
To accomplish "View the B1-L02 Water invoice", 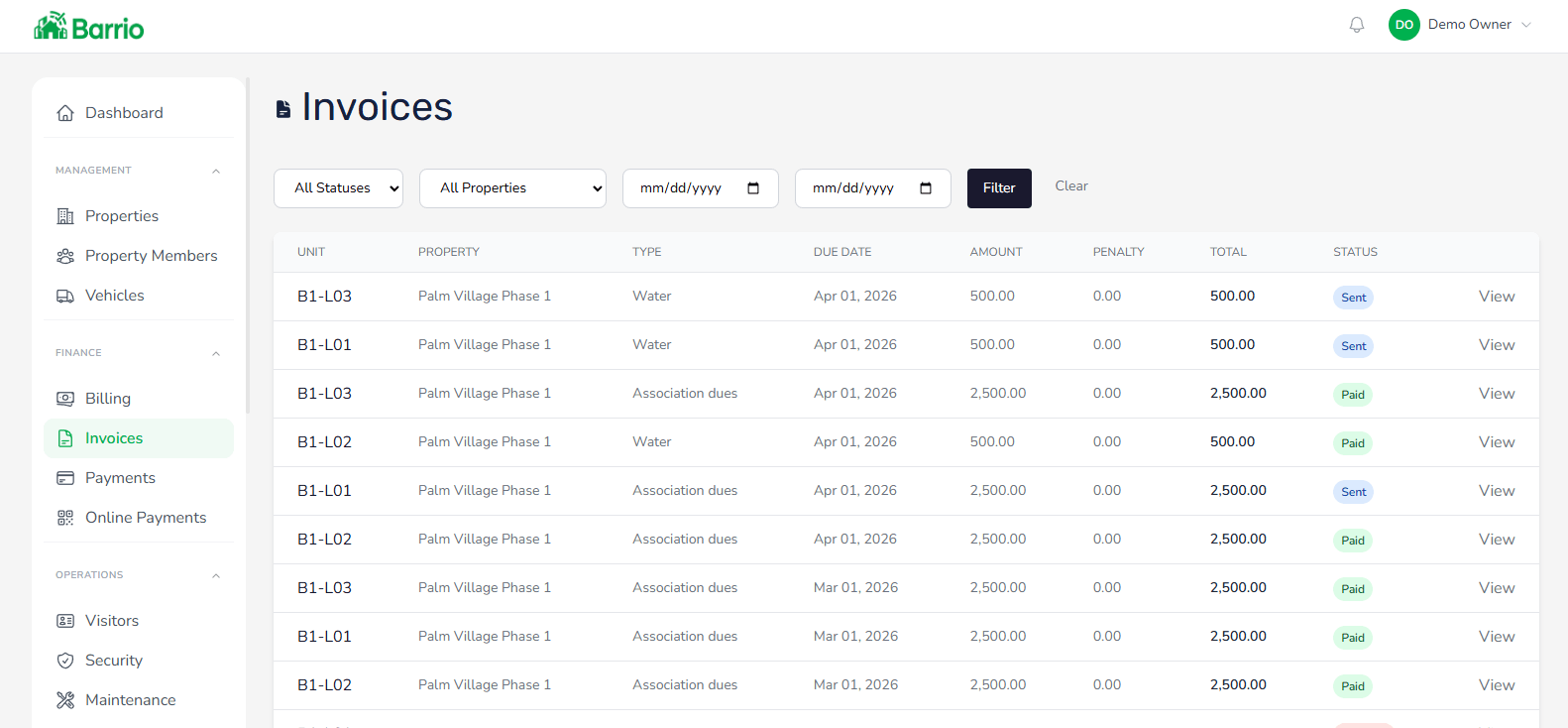I will (x=1497, y=442).
